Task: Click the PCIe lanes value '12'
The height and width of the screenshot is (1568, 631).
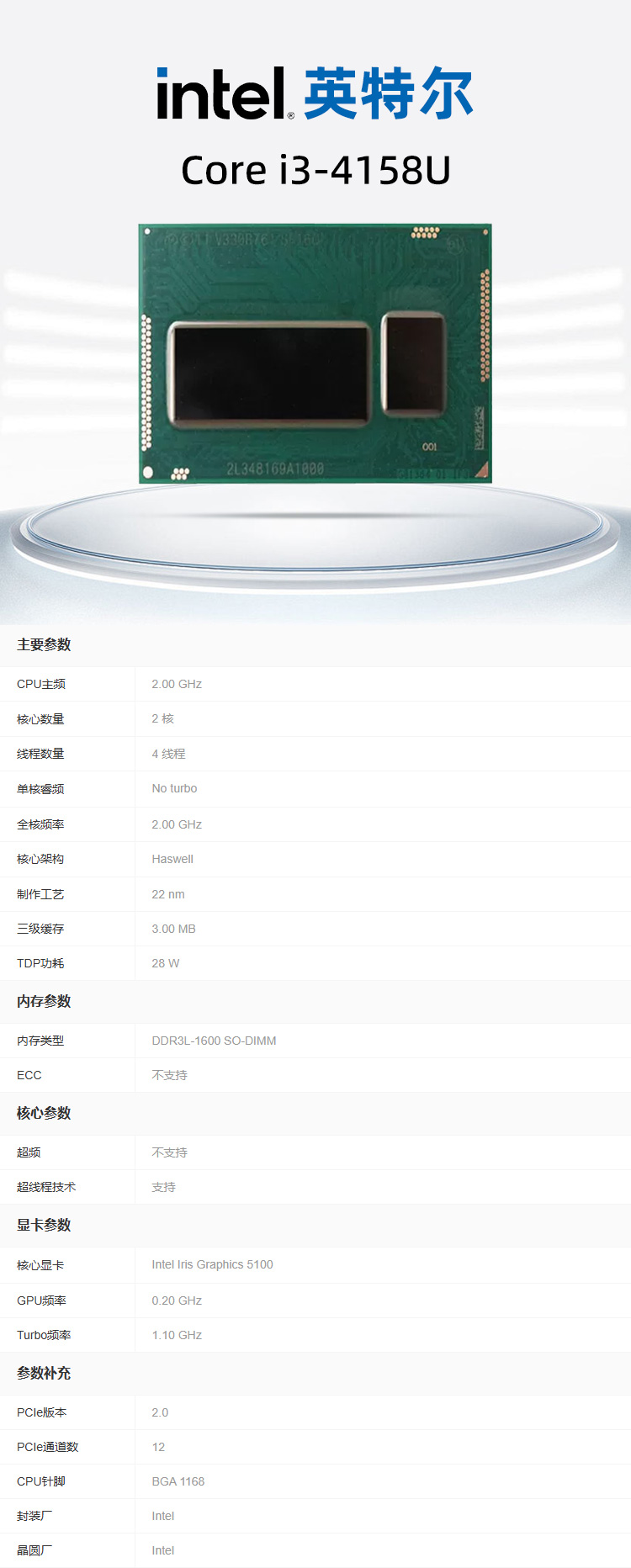Action: pyautogui.click(x=158, y=1447)
